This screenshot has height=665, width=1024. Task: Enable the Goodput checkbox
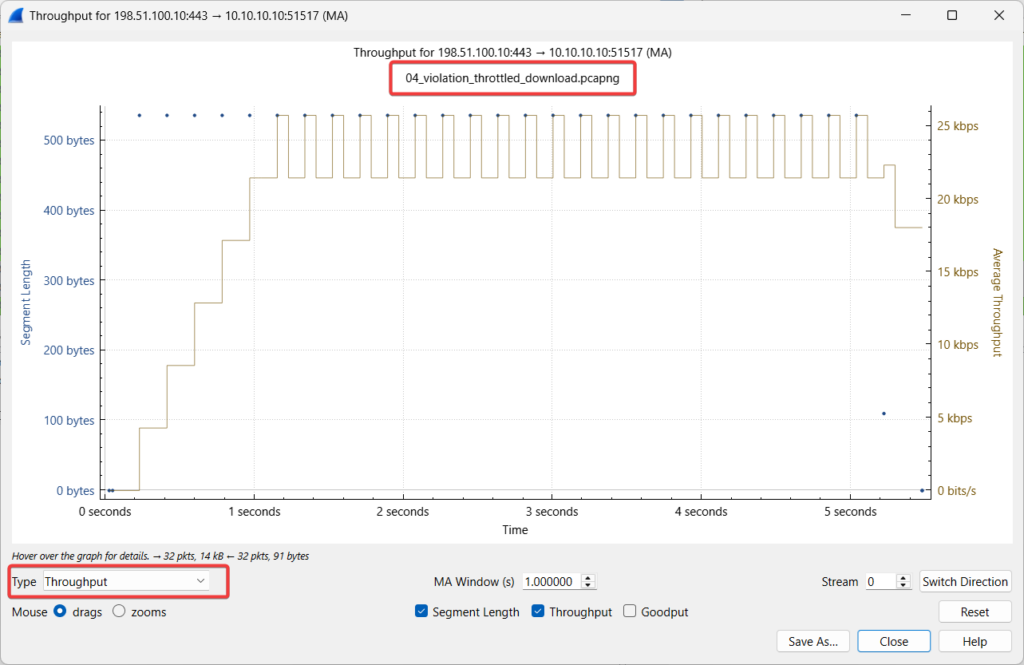630,612
